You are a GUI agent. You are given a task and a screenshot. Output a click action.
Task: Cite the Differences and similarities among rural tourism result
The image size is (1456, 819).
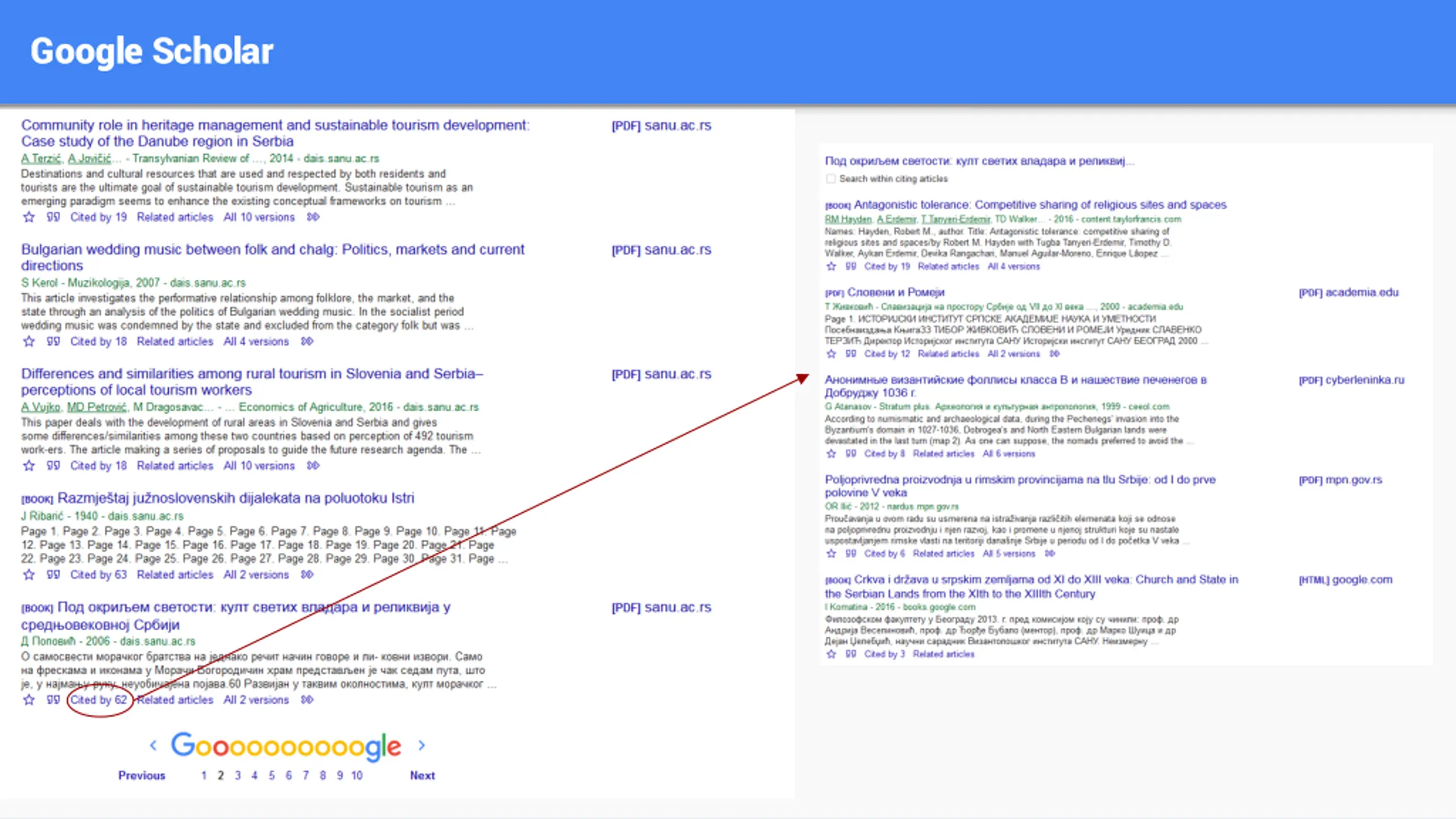point(53,466)
